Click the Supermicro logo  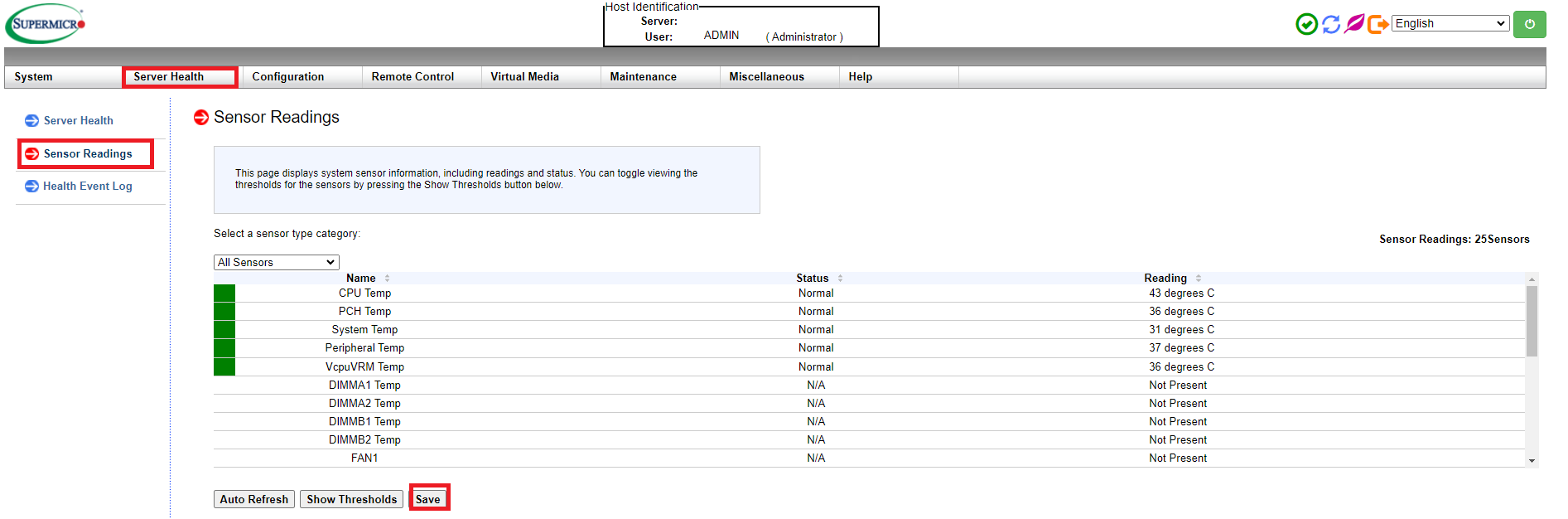[x=46, y=24]
